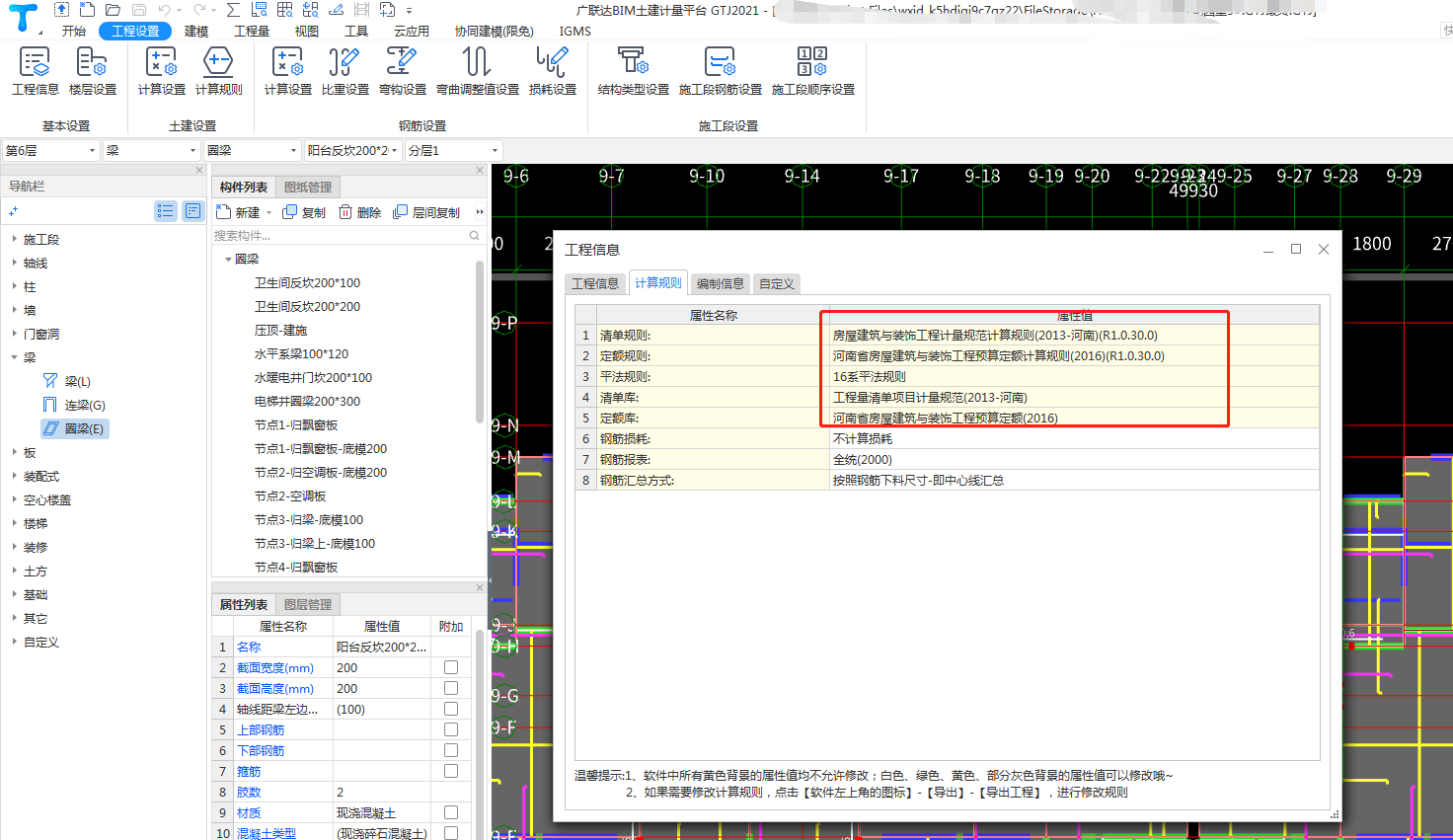Screen dimensions: 1453x840
Task: Click 新建 in component list toolbar
Action: [238, 212]
